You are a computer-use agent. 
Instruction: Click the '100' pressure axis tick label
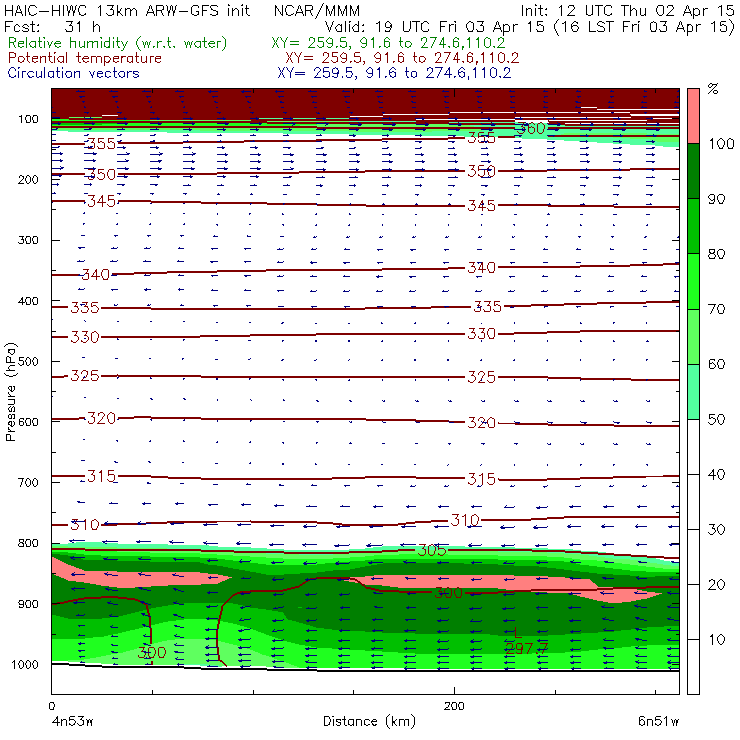[x=28, y=119]
